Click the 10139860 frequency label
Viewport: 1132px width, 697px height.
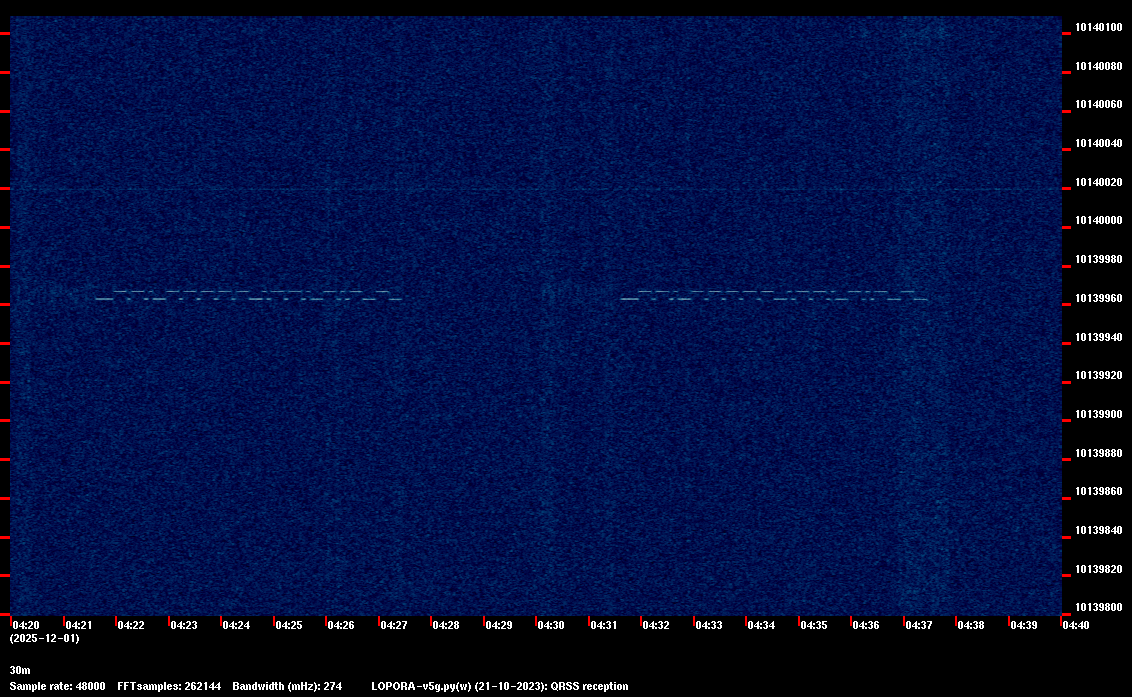click(x=1099, y=492)
